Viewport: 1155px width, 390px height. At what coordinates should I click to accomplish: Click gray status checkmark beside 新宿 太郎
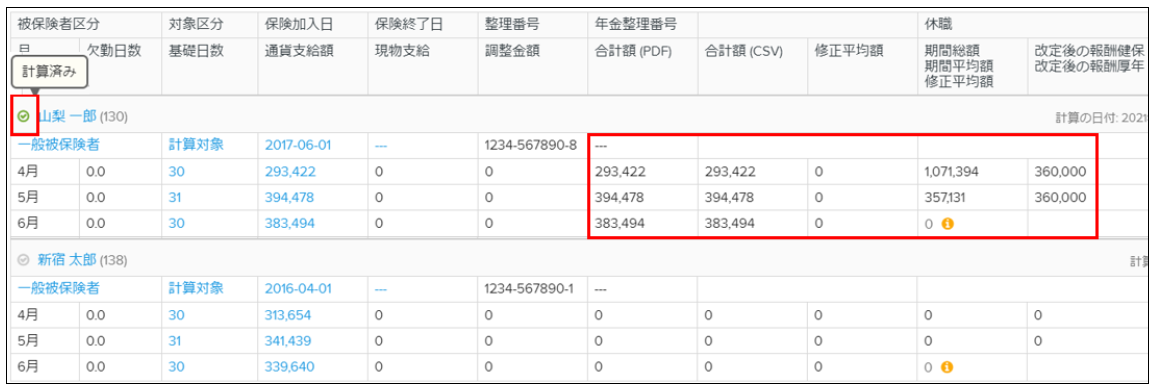coord(24,260)
